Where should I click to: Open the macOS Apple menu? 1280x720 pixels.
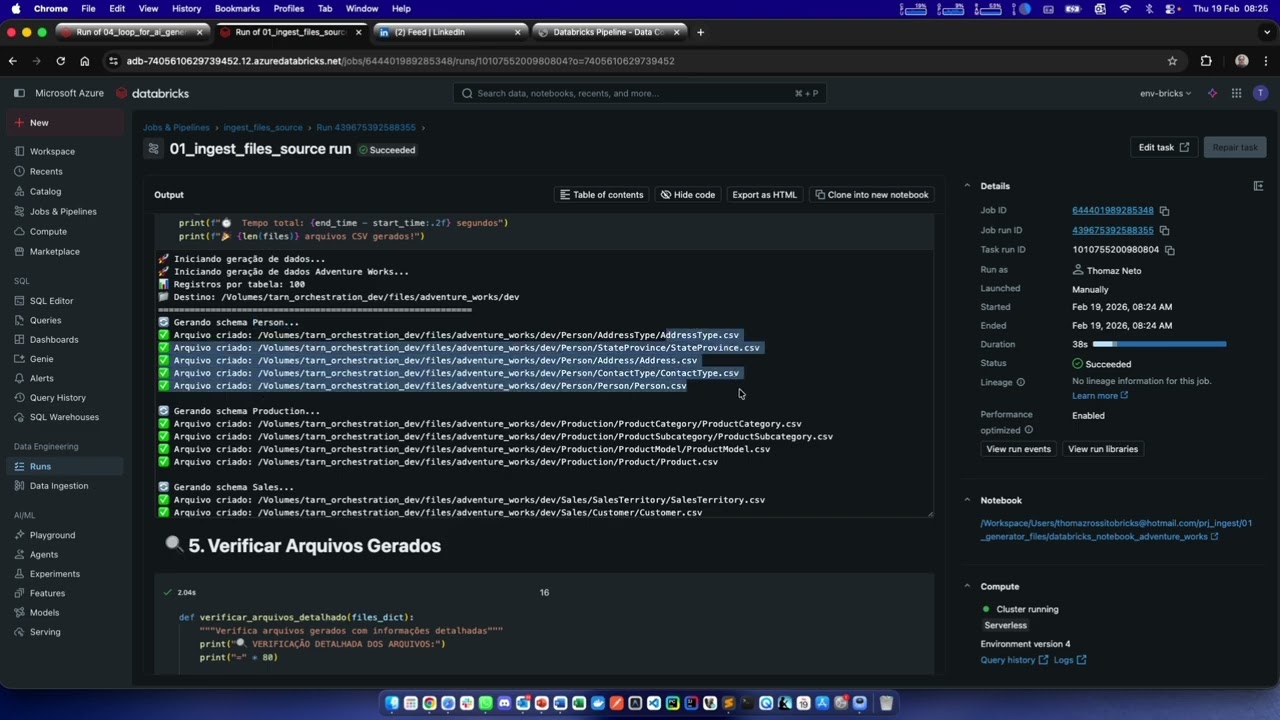(x=15, y=8)
